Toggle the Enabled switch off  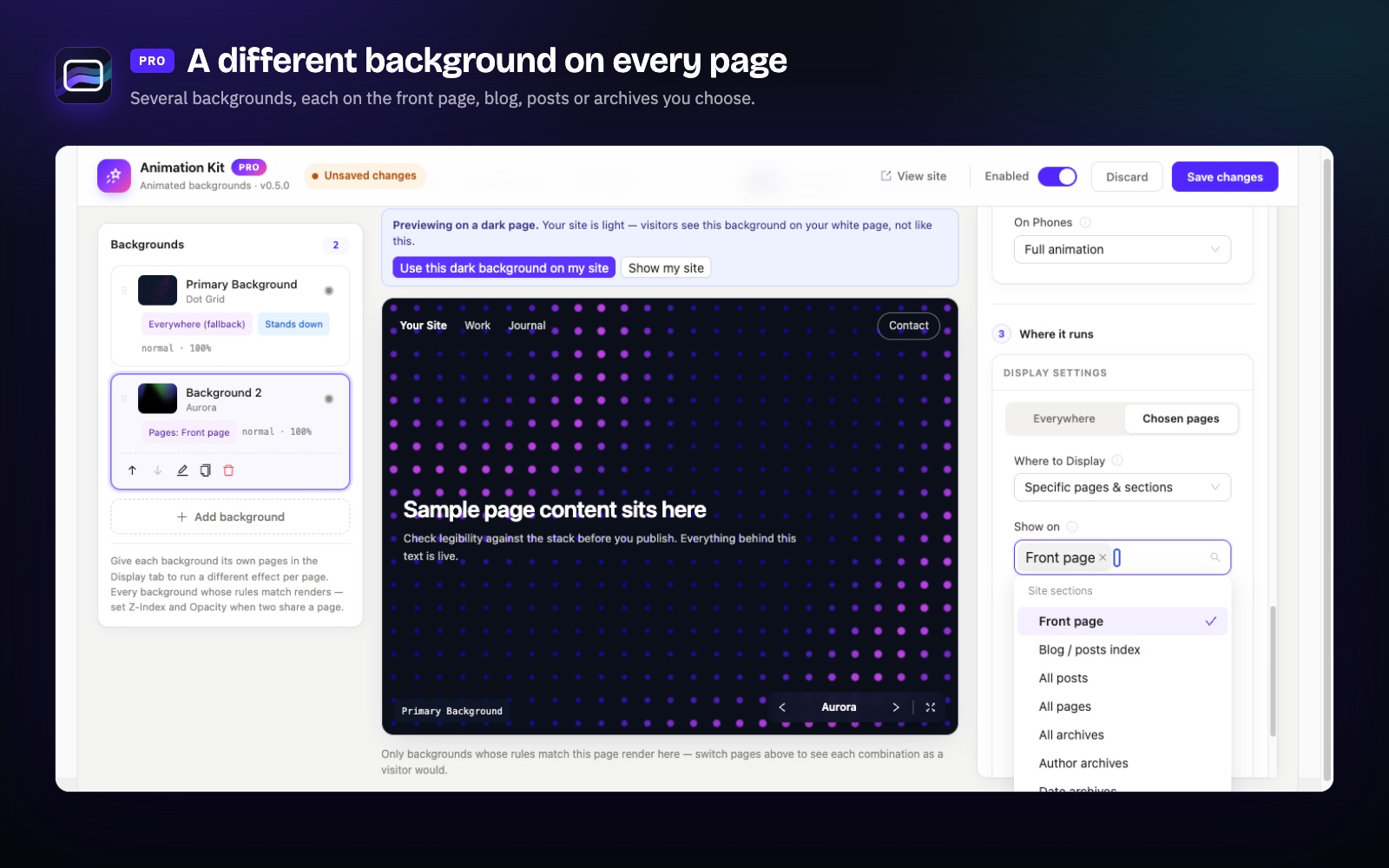(1057, 176)
